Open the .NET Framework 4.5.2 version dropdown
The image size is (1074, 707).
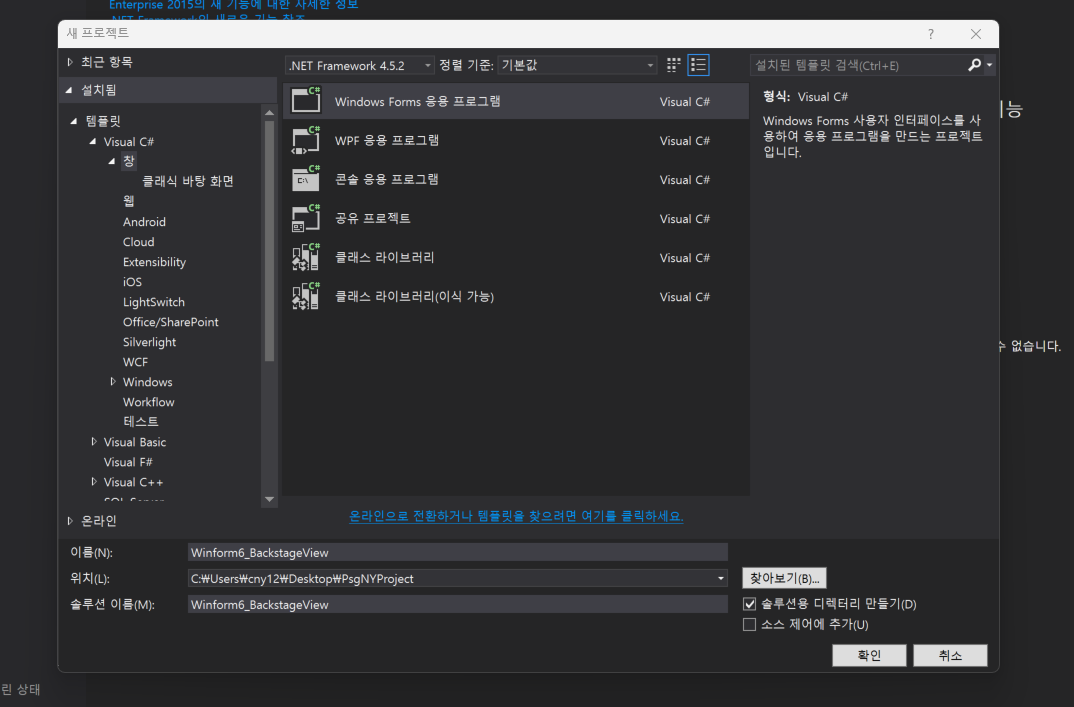pos(360,65)
